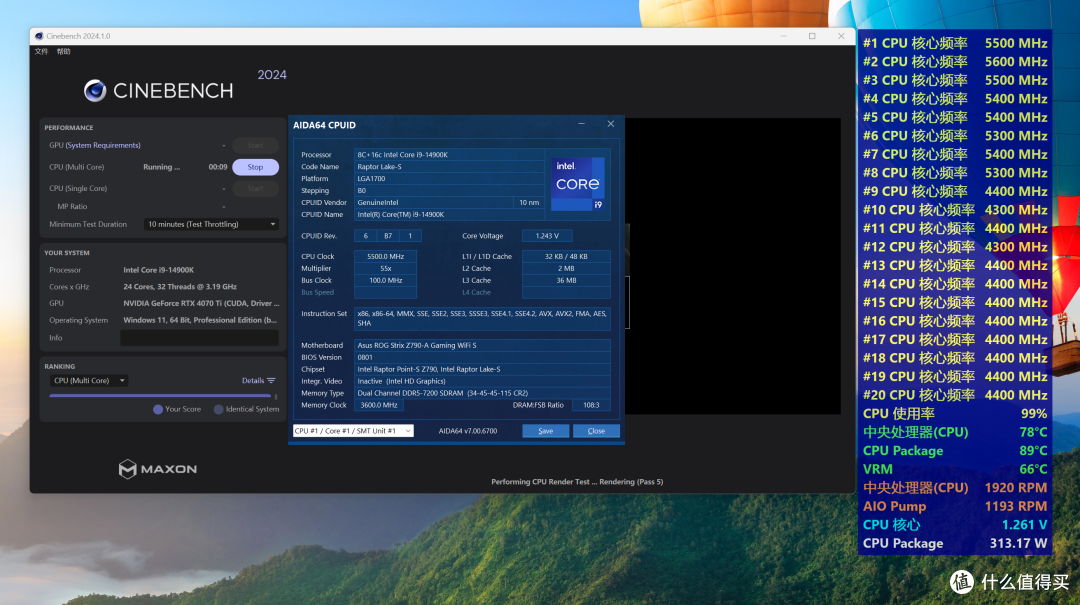Minimize the Cinebench window

coord(784,36)
